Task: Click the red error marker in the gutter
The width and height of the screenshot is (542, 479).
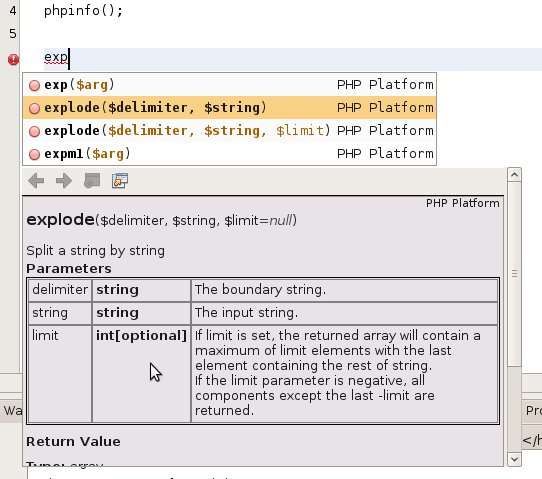Action: [13, 59]
